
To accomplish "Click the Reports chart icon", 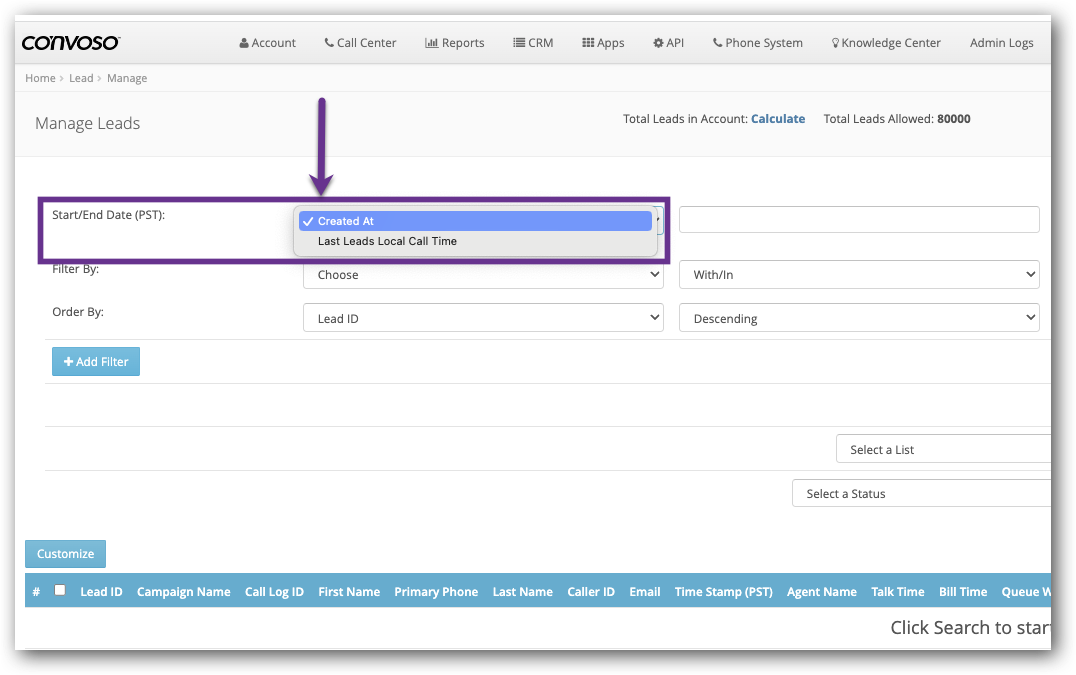I will (x=431, y=43).
